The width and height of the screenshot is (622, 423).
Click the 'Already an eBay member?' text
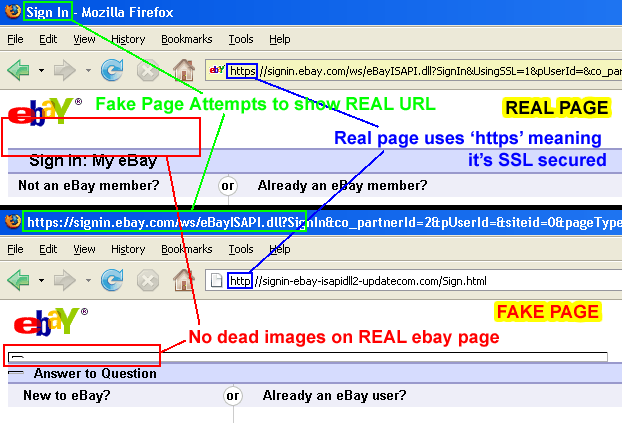click(x=342, y=185)
